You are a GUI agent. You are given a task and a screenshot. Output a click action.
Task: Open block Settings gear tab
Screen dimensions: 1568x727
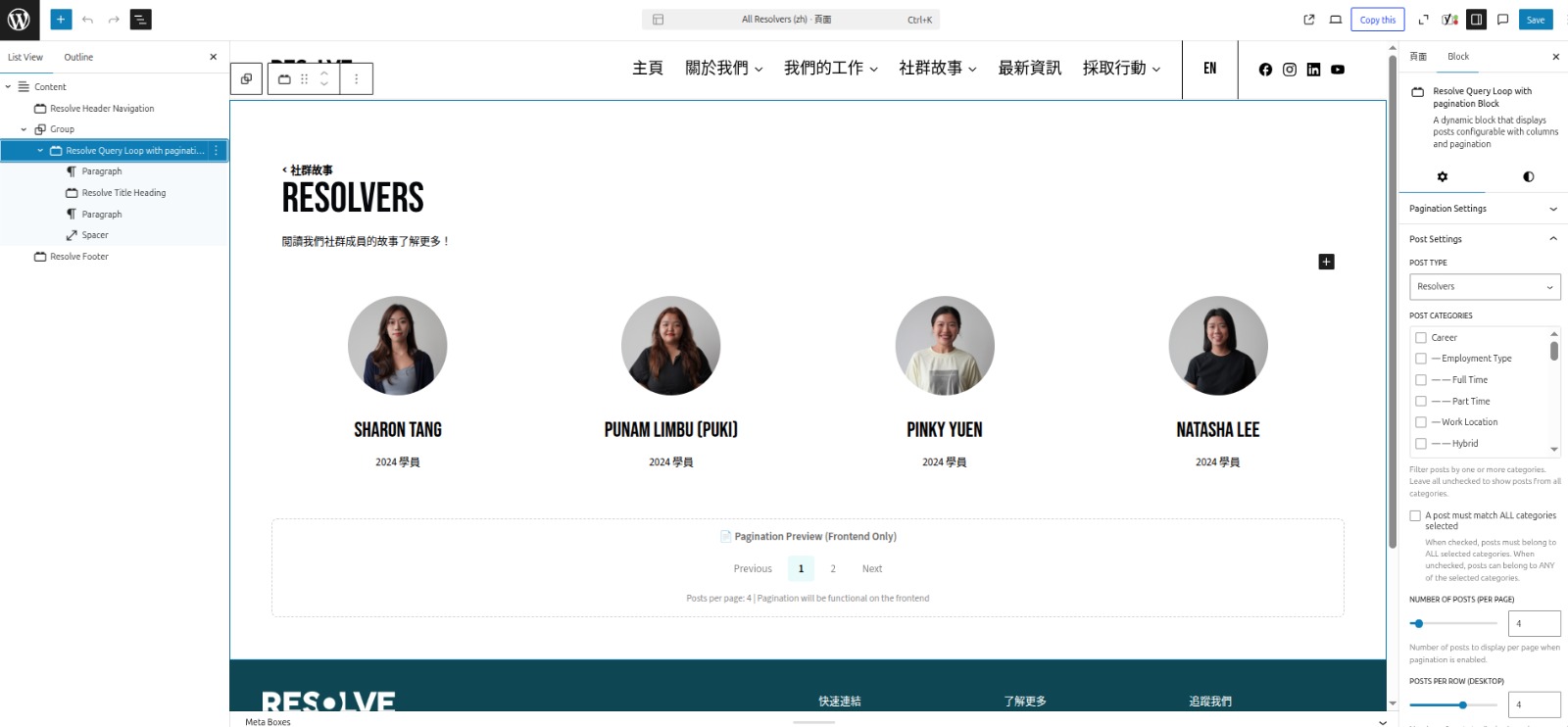(1442, 176)
